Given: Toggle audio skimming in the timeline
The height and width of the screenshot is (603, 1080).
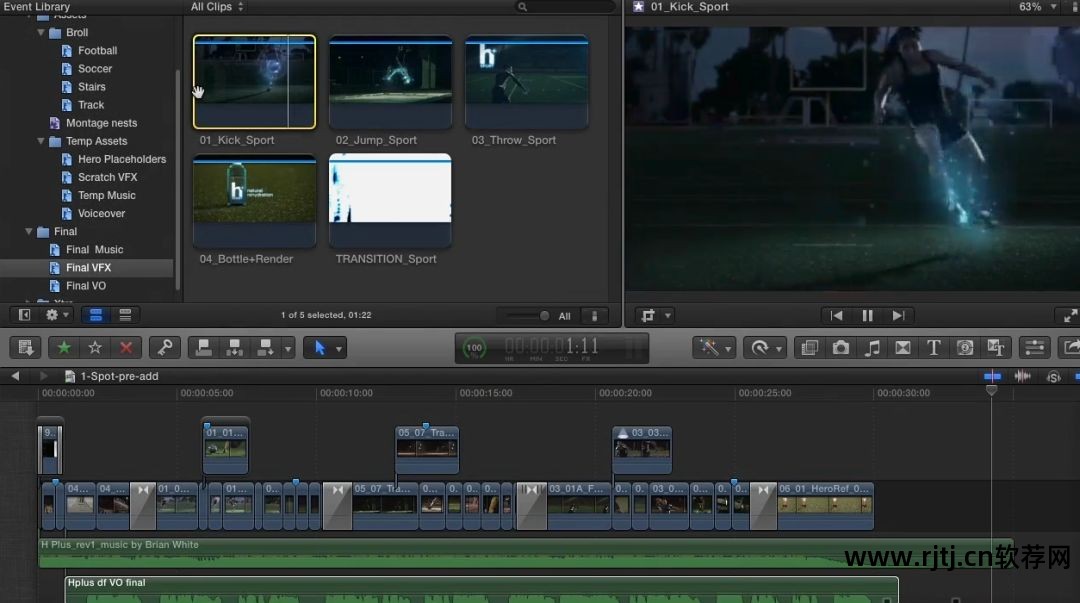Looking at the screenshot, I should pos(1023,376).
